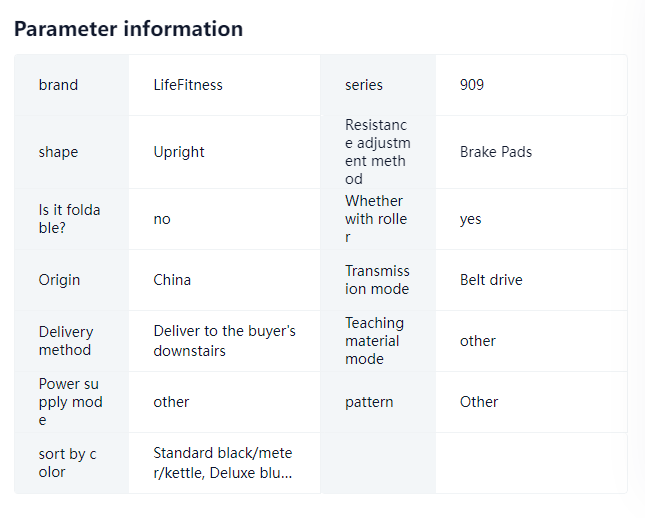The height and width of the screenshot is (518, 645).
Task: Click the Parameter information heading
Action: click(x=128, y=29)
